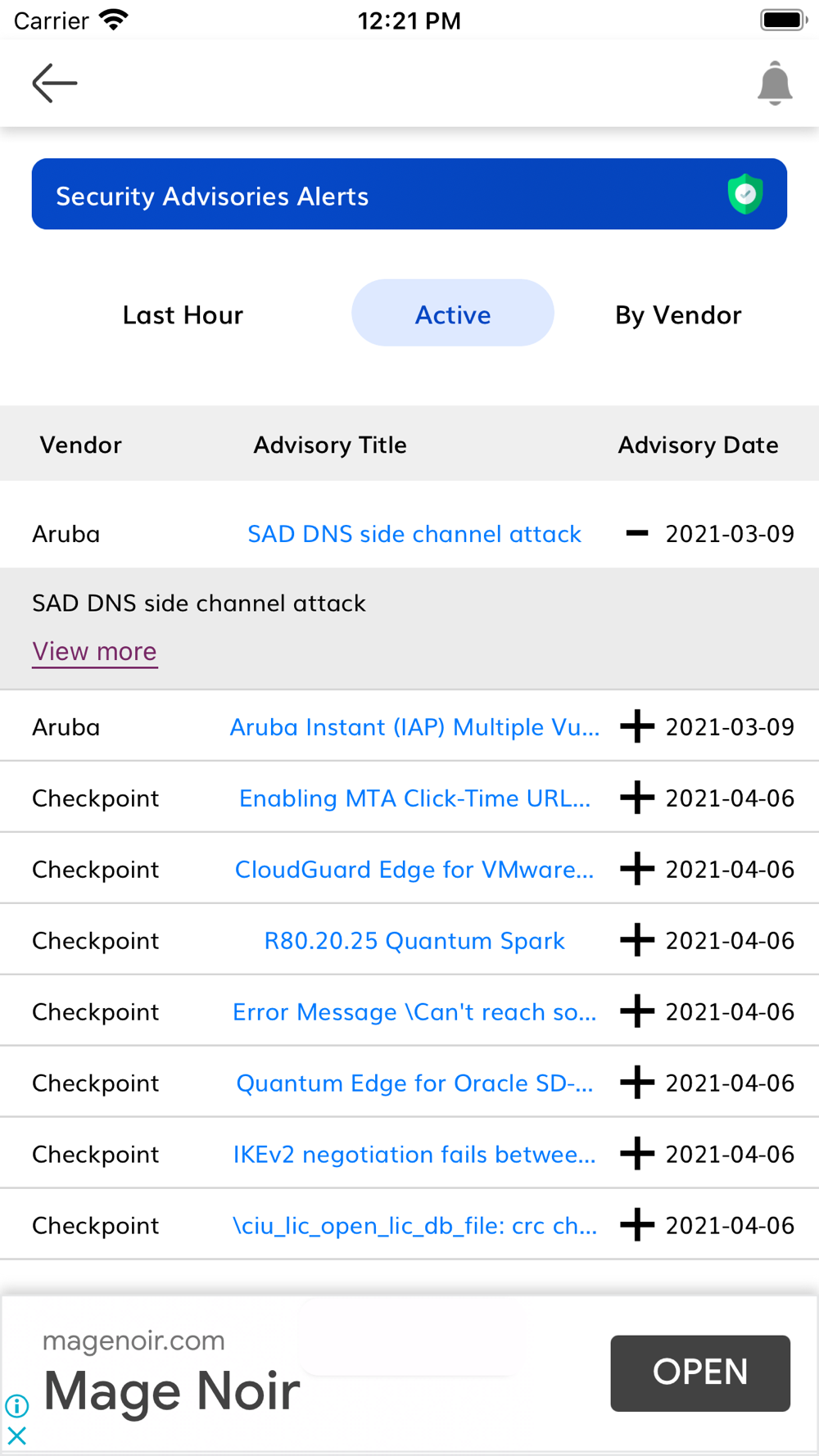Tap the back arrow icon
Viewport: 819px width, 1456px height.
coord(55,83)
